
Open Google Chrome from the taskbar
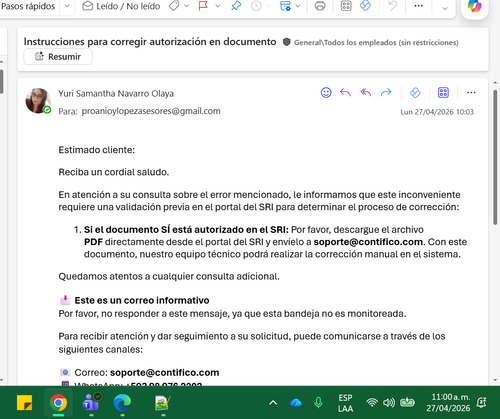point(58,403)
